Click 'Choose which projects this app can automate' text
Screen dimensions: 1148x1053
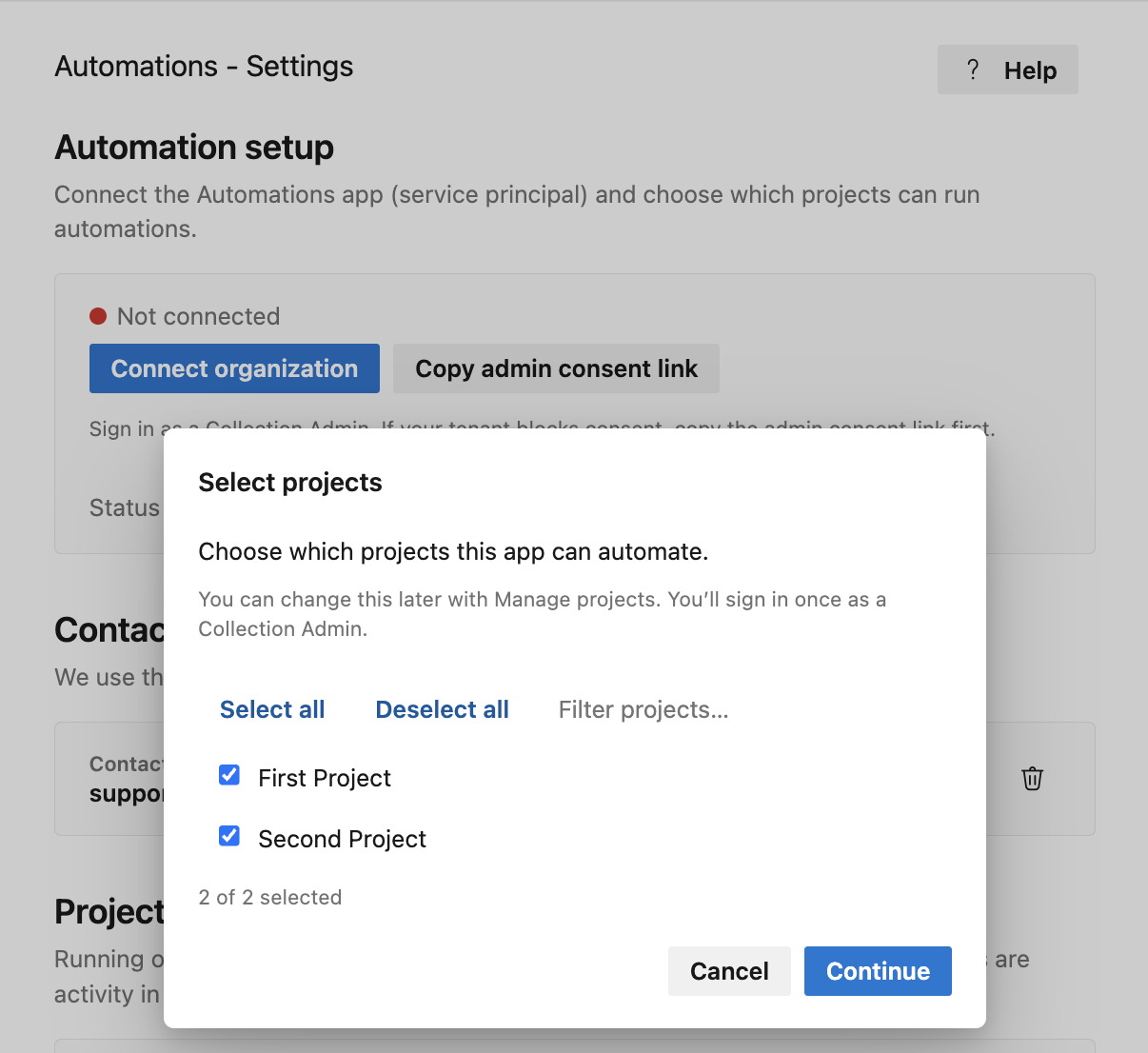click(x=453, y=552)
